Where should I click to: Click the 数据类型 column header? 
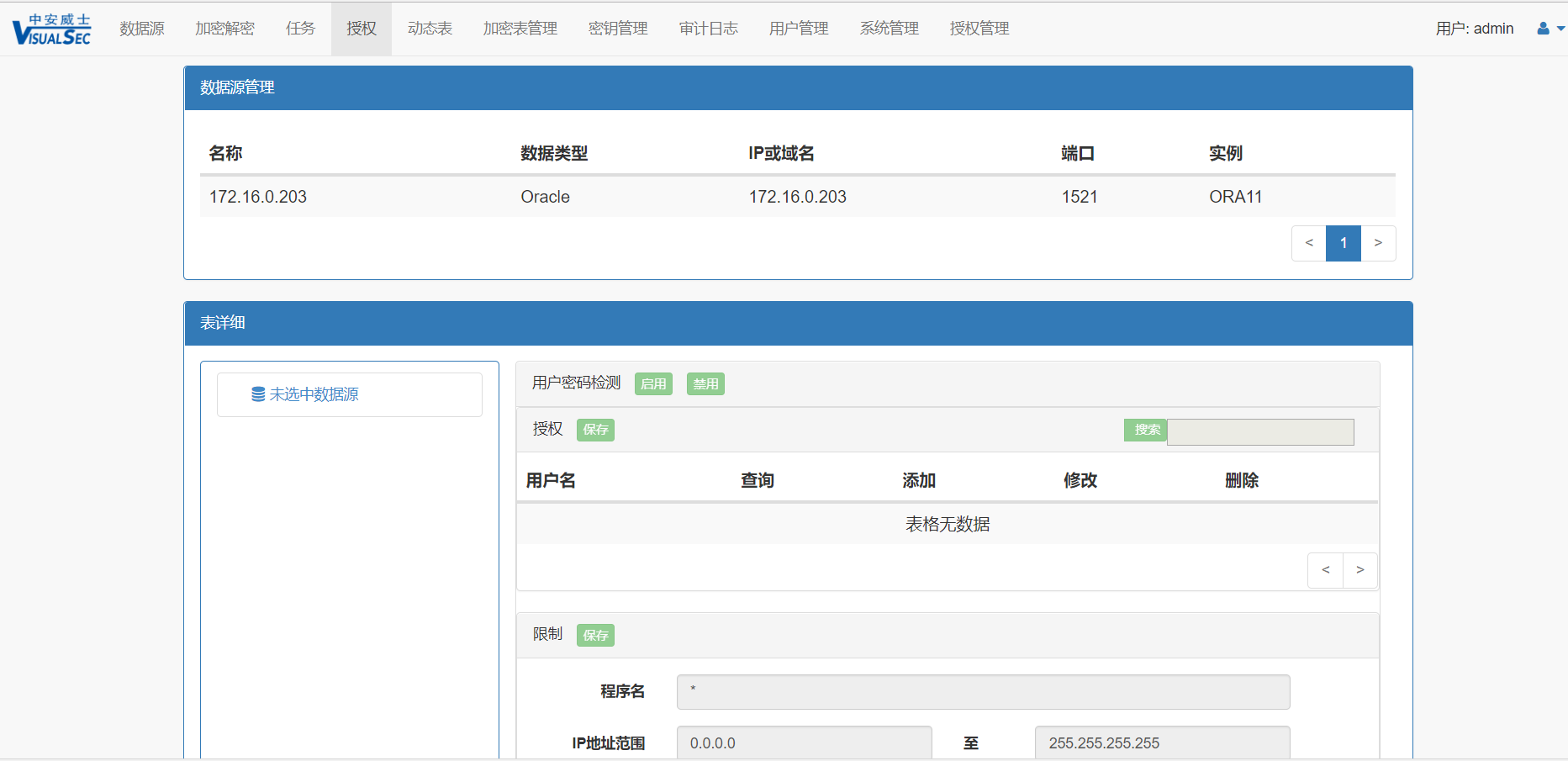point(554,153)
